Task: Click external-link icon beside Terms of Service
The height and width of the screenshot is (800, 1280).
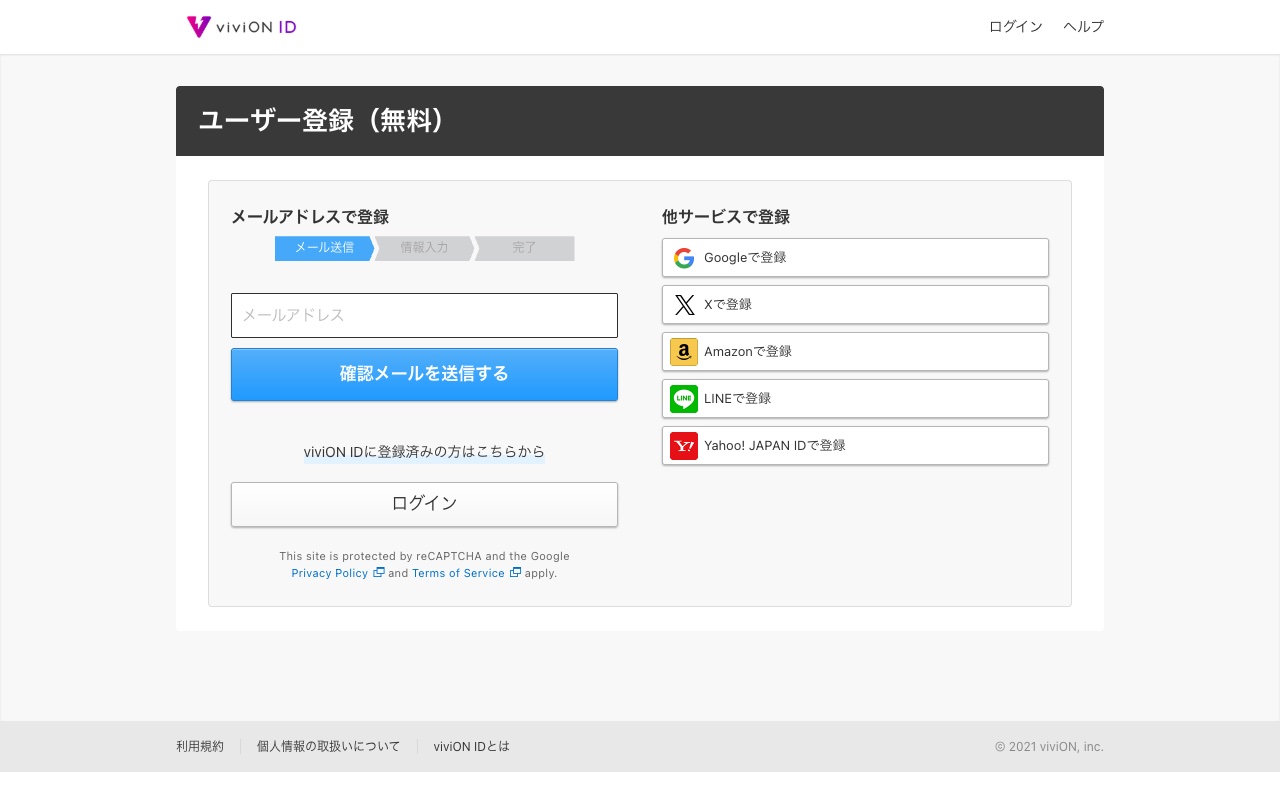Action: pos(515,573)
